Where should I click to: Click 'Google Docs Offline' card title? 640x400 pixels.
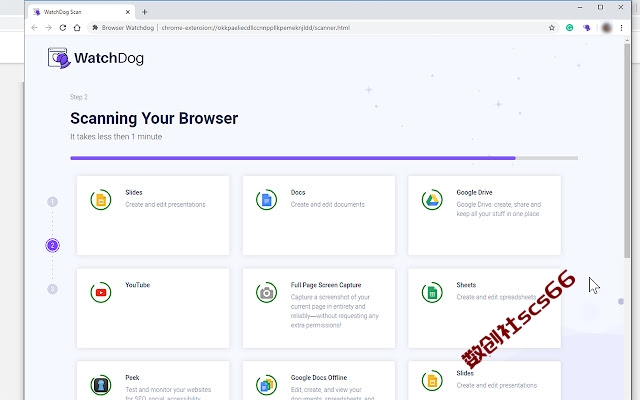click(319, 378)
